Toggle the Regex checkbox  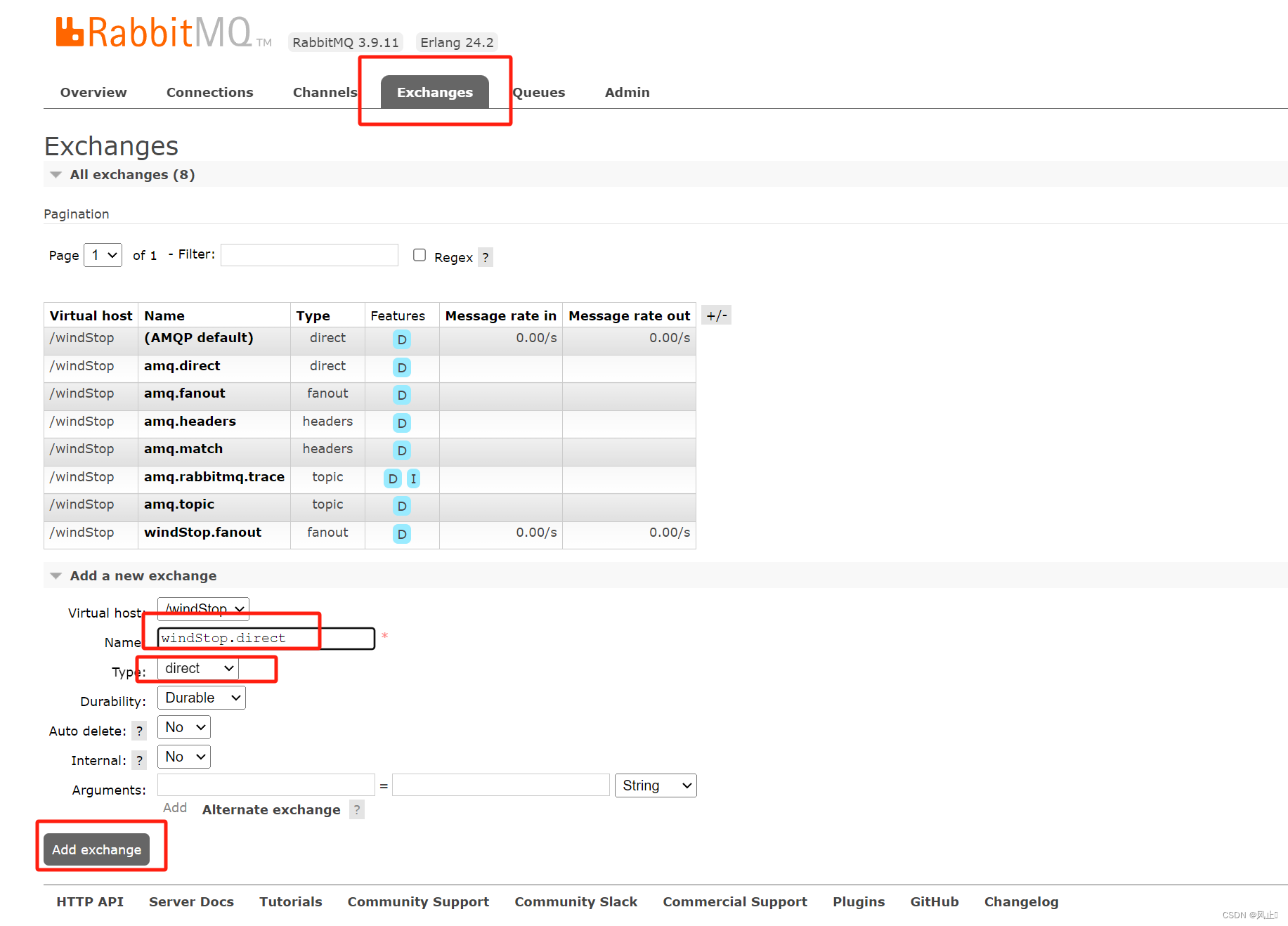point(419,255)
